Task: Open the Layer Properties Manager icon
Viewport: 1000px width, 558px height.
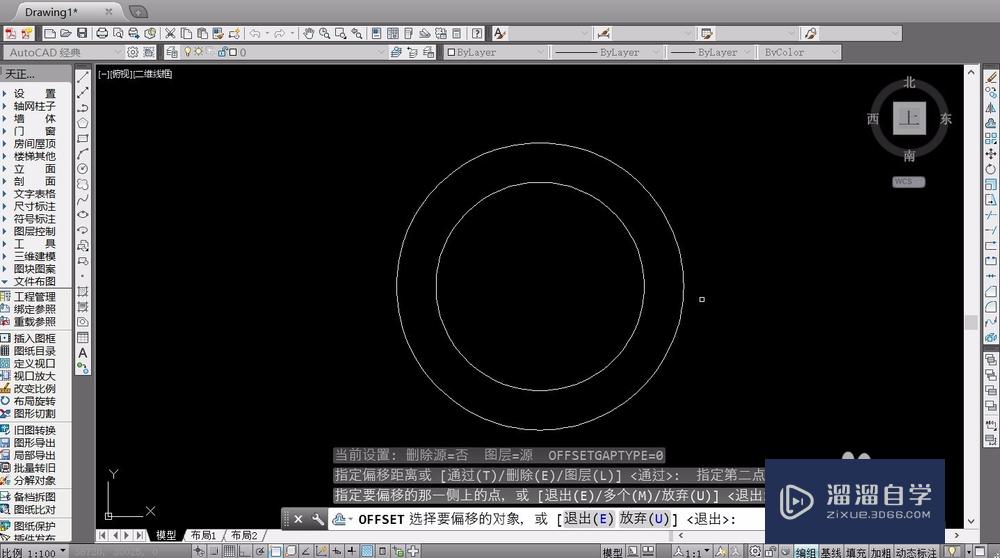Action: click(172, 52)
